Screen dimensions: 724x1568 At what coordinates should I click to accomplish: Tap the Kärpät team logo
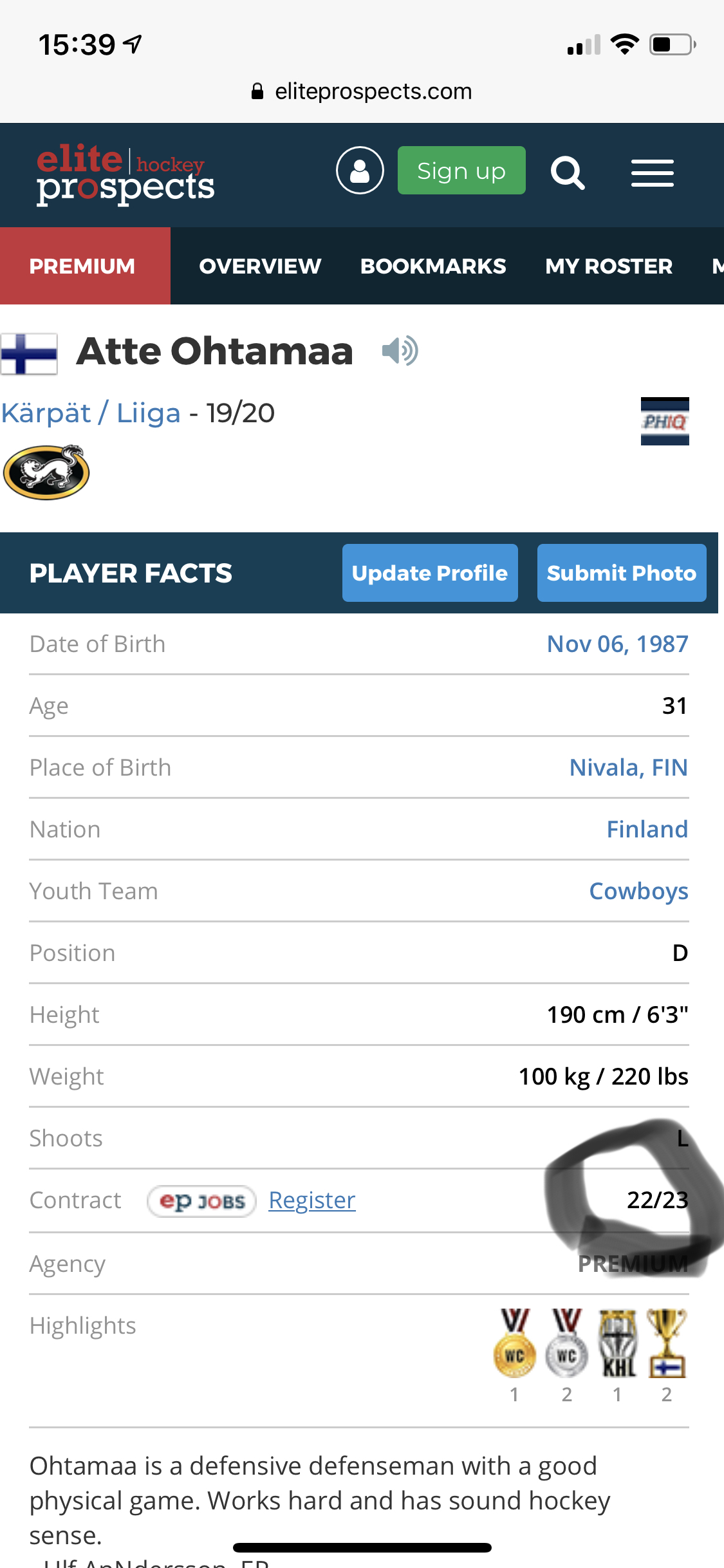coord(46,472)
